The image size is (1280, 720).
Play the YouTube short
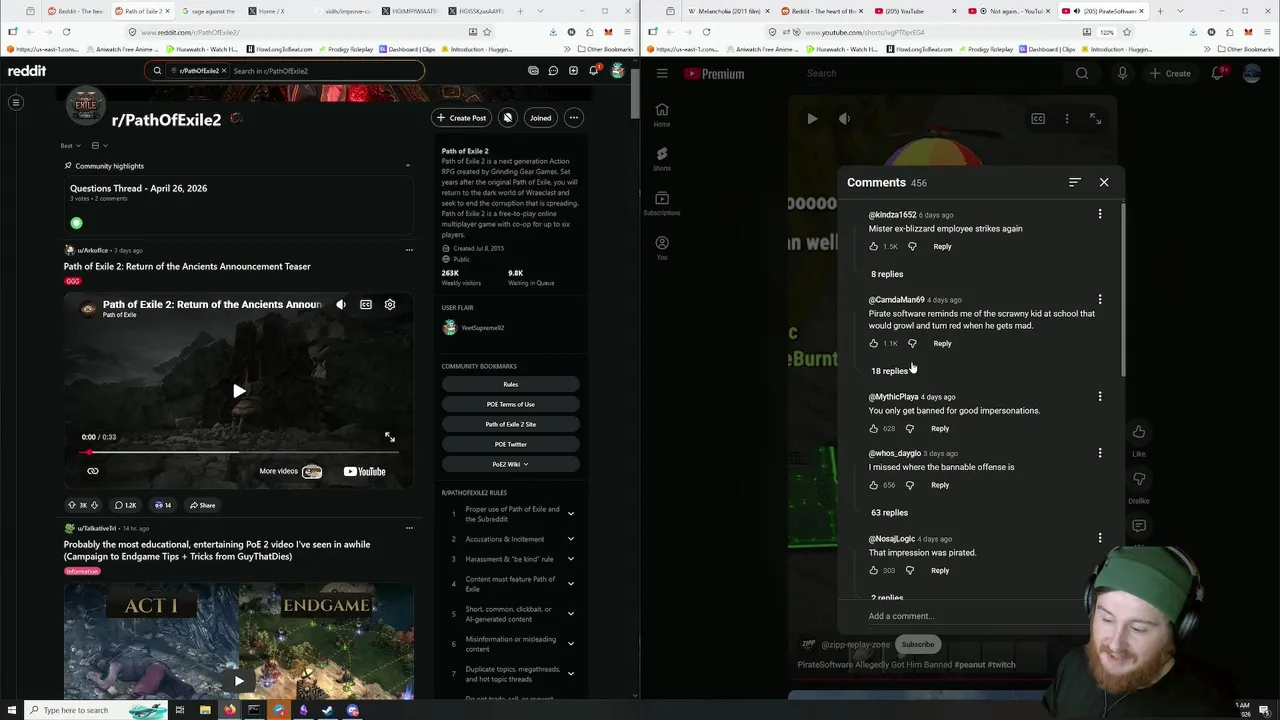point(812,118)
